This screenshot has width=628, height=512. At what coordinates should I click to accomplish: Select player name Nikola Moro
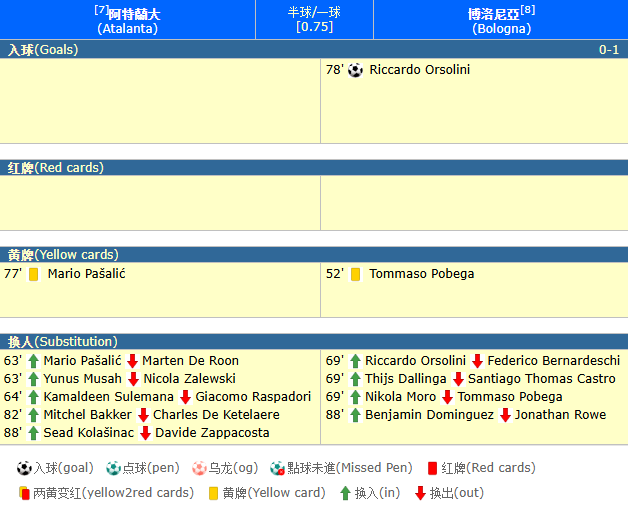click(x=401, y=397)
